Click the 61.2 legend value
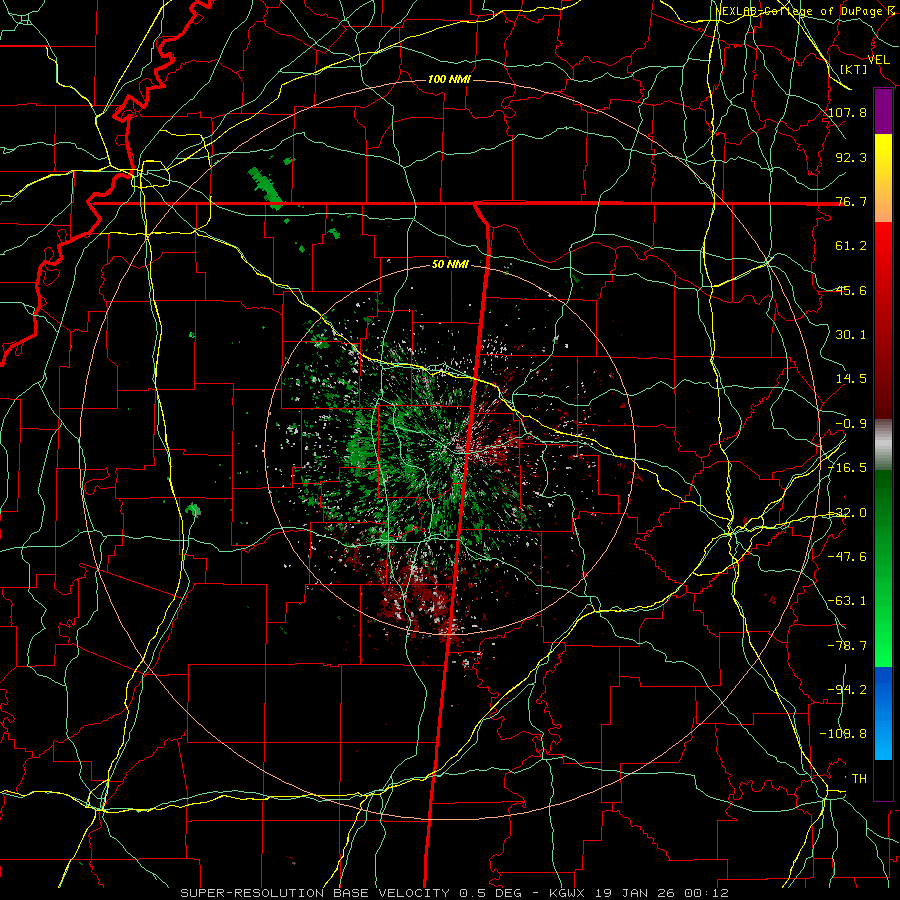 coord(851,246)
